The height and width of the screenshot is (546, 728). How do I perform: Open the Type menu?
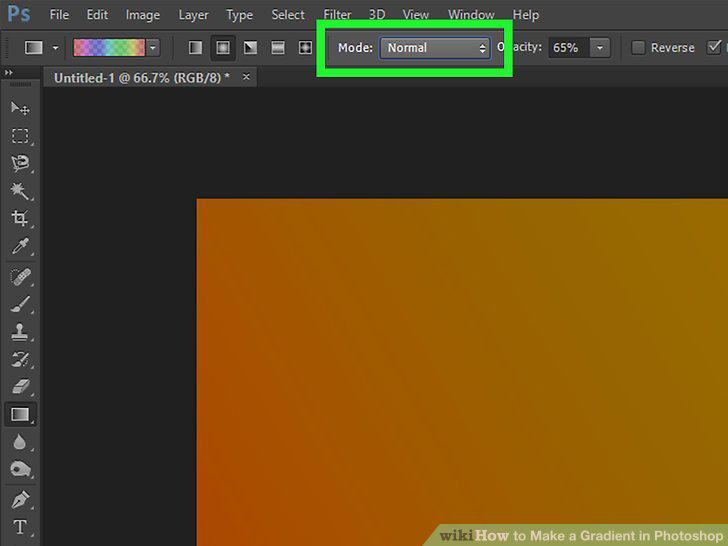click(240, 15)
